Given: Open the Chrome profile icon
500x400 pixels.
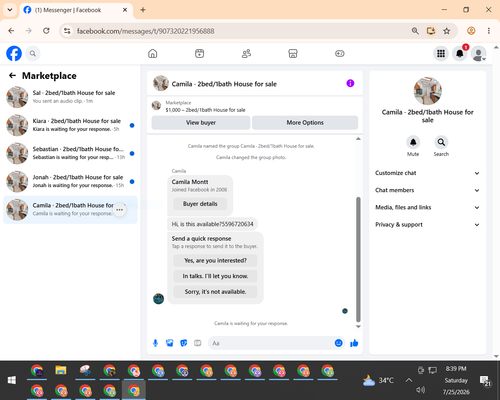Looking at the screenshot, I should point(471,31).
